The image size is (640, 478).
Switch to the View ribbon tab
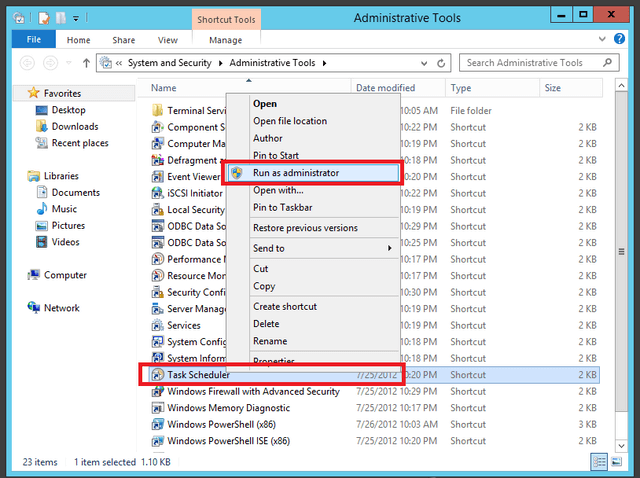[x=168, y=40]
